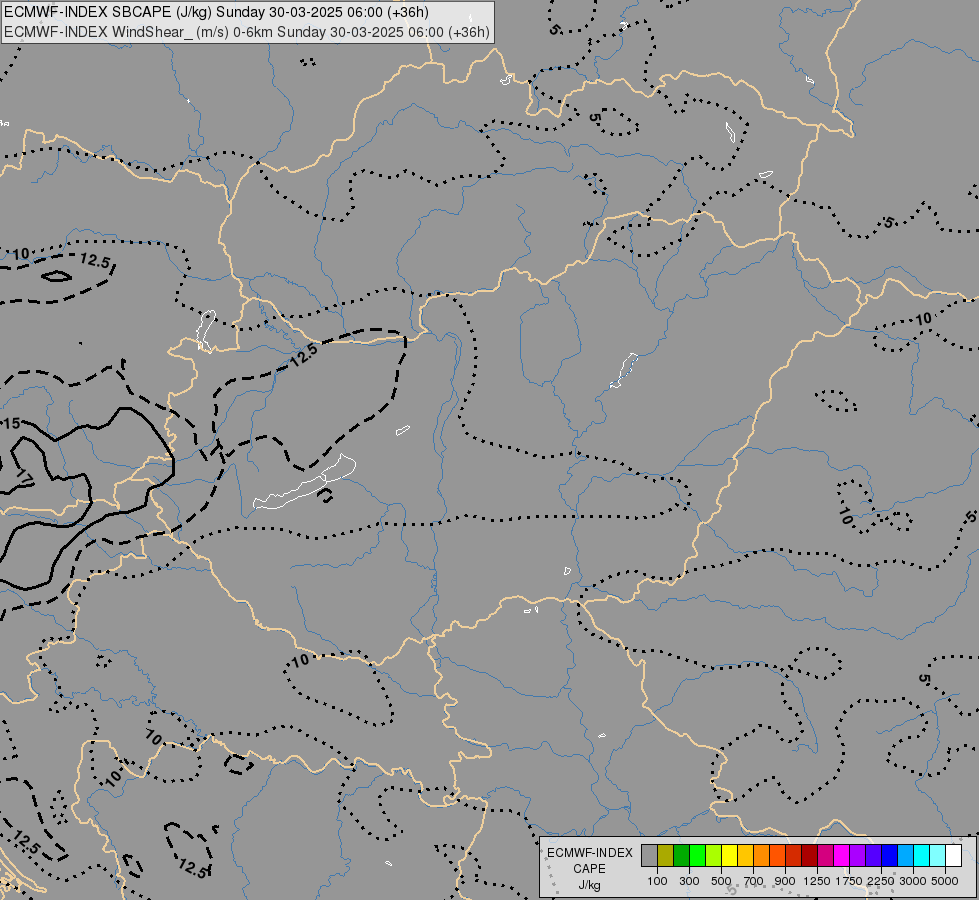Click the olive CAPE legend swatch

pyautogui.click(x=666, y=856)
